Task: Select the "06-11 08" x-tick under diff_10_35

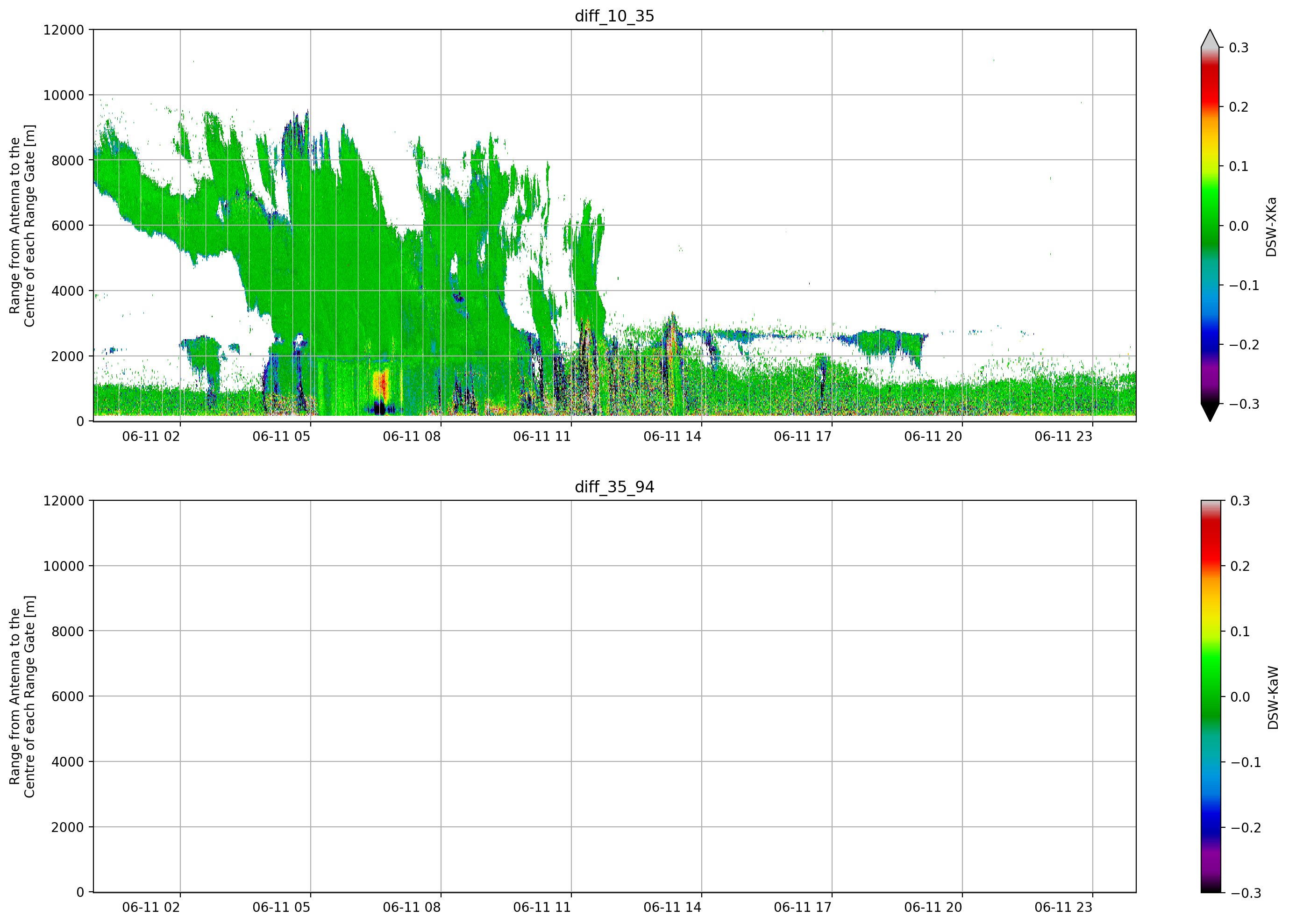Action: (x=412, y=436)
